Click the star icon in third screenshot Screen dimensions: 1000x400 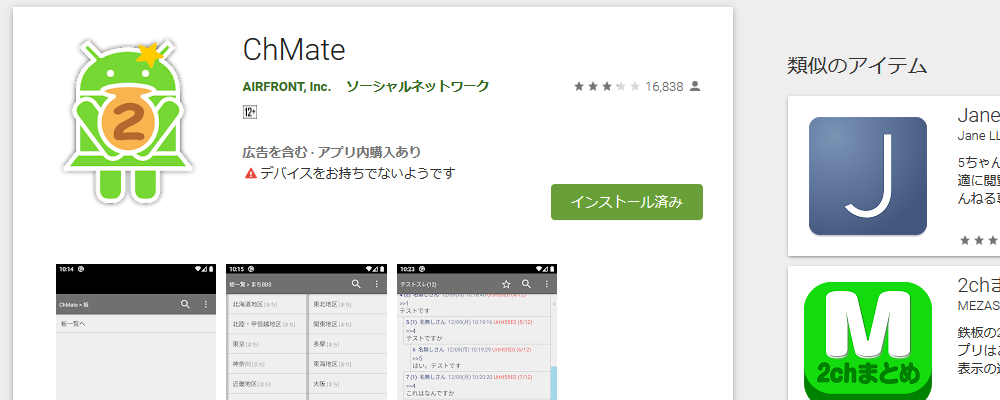[x=506, y=284]
